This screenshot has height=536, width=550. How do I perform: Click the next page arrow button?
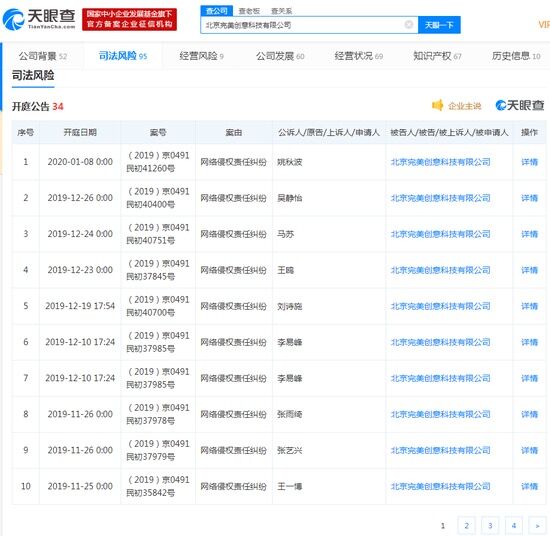tap(537, 525)
